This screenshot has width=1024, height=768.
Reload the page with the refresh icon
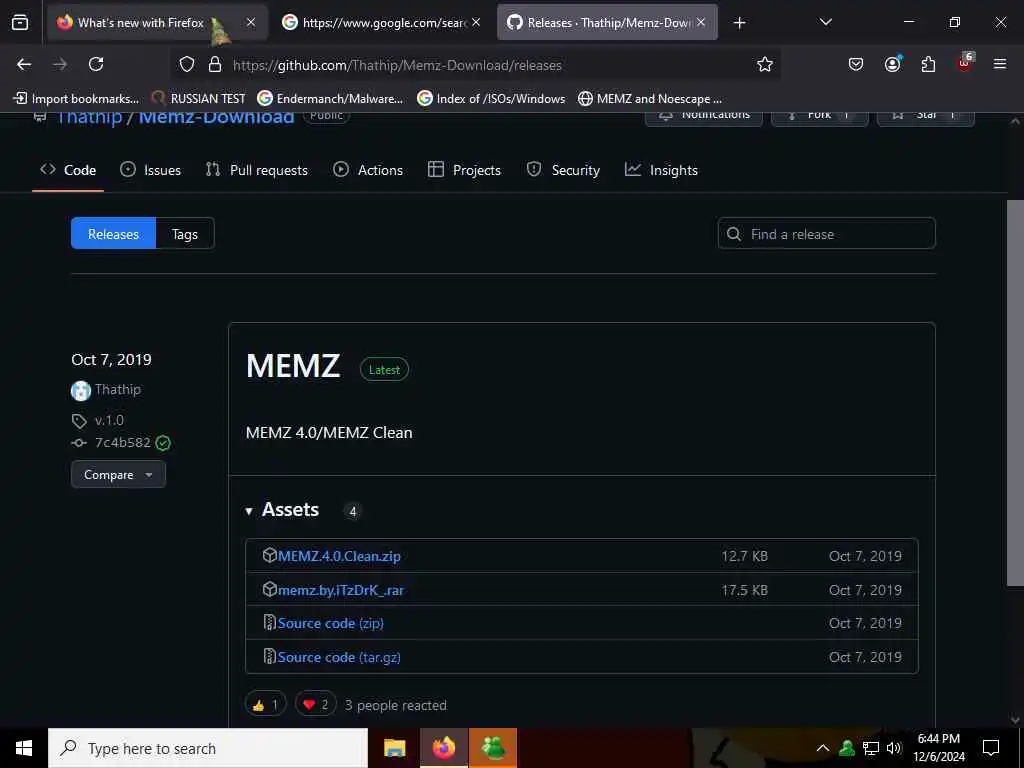tap(96, 64)
